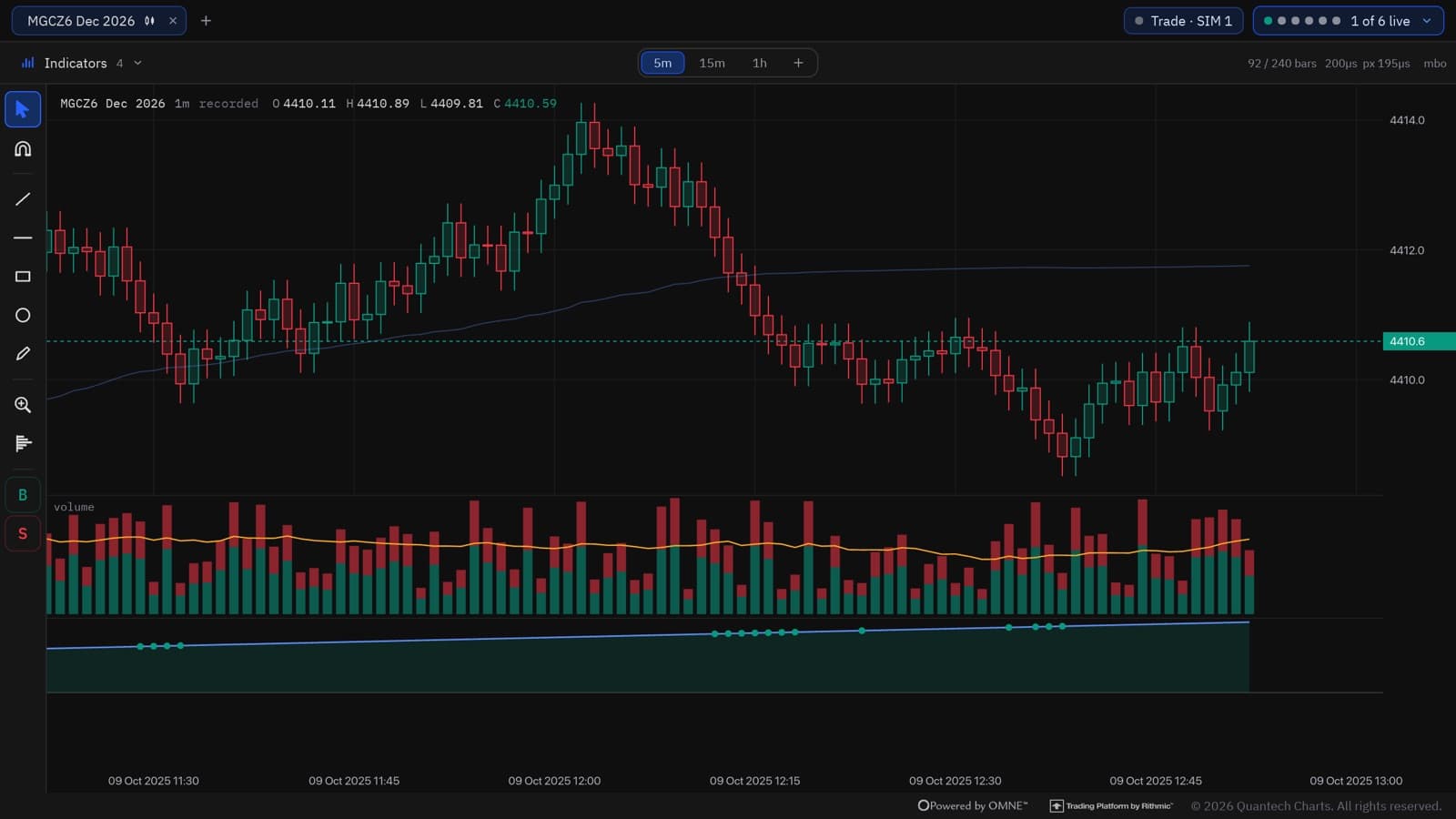1456x819 pixels.
Task: Activate the zoom magnifier tool
Action: pyautogui.click(x=23, y=405)
